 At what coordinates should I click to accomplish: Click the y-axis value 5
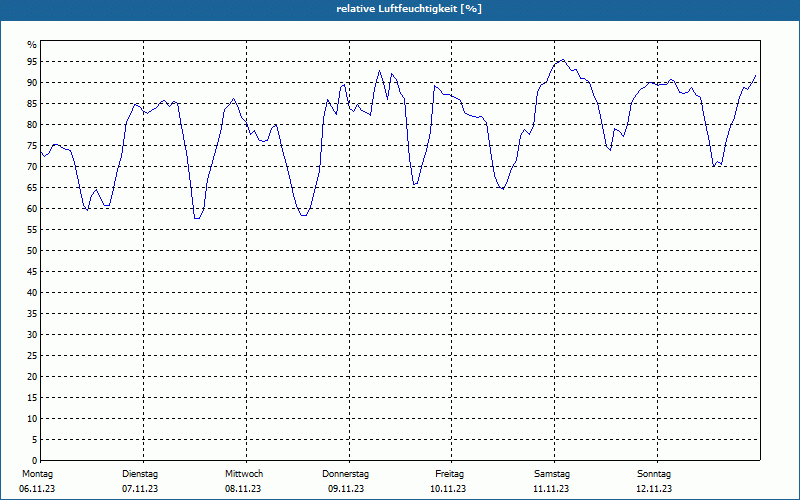(x=35, y=440)
